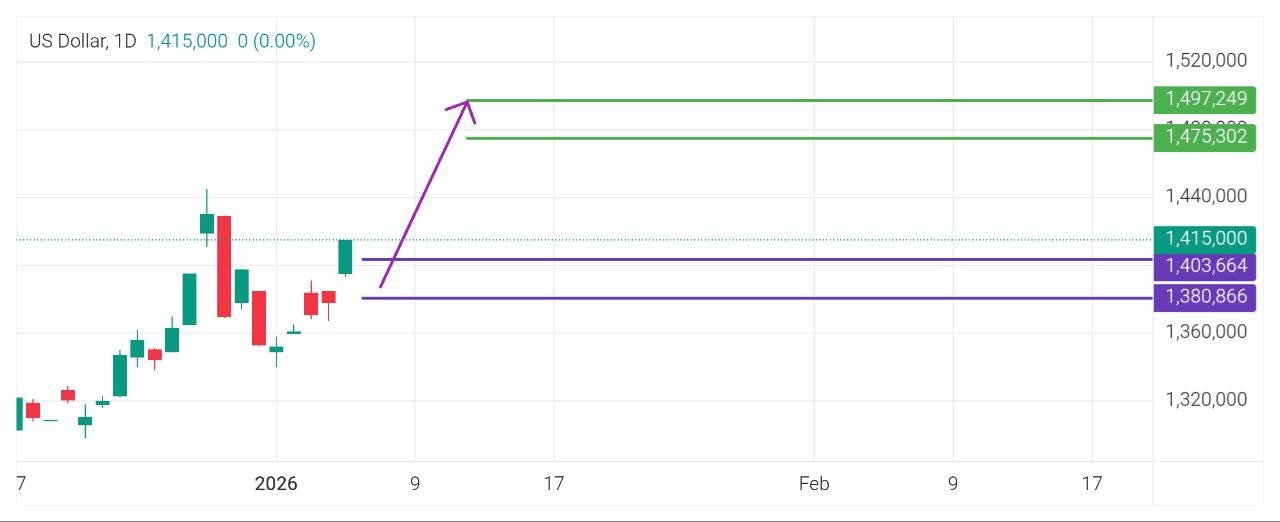Click the Feb label on time axis
1280x522 pixels.
coord(814,485)
